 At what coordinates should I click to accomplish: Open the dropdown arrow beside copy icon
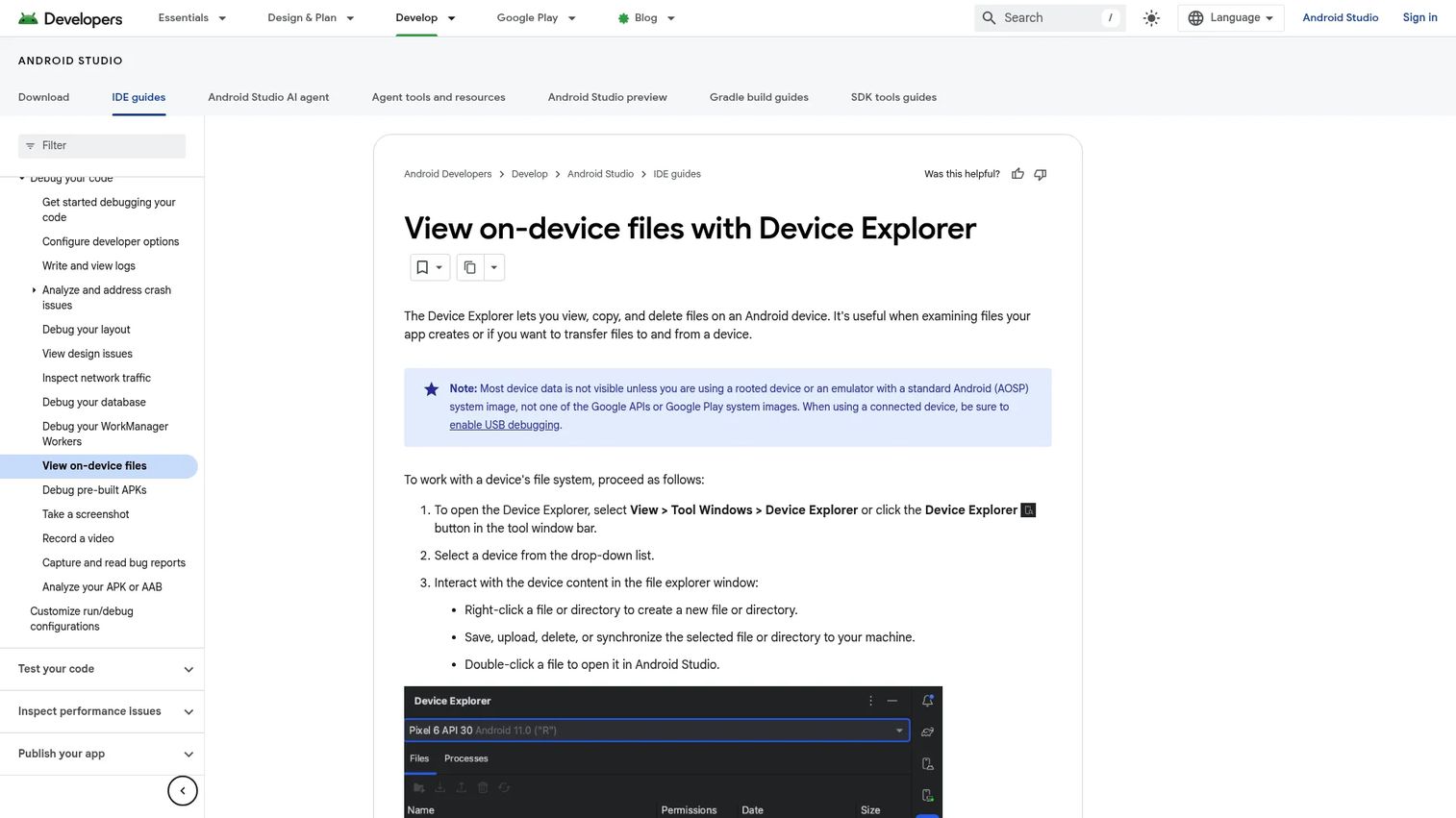pyautogui.click(x=493, y=267)
